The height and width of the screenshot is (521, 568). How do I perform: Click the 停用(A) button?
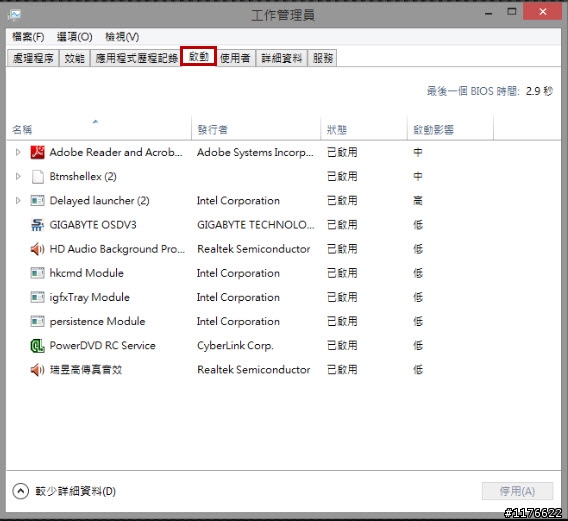[517, 491]
